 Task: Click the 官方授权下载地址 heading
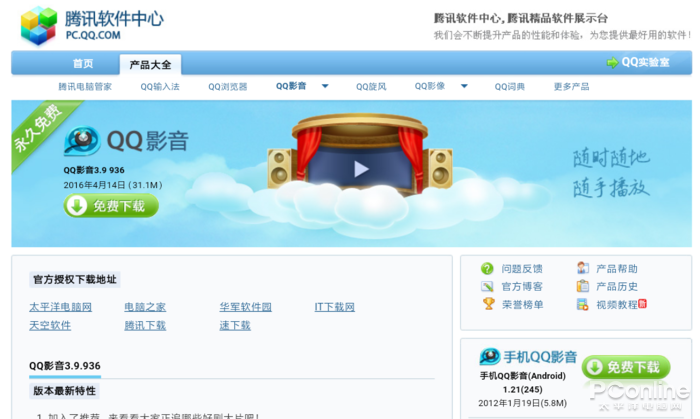coord(75,280)
